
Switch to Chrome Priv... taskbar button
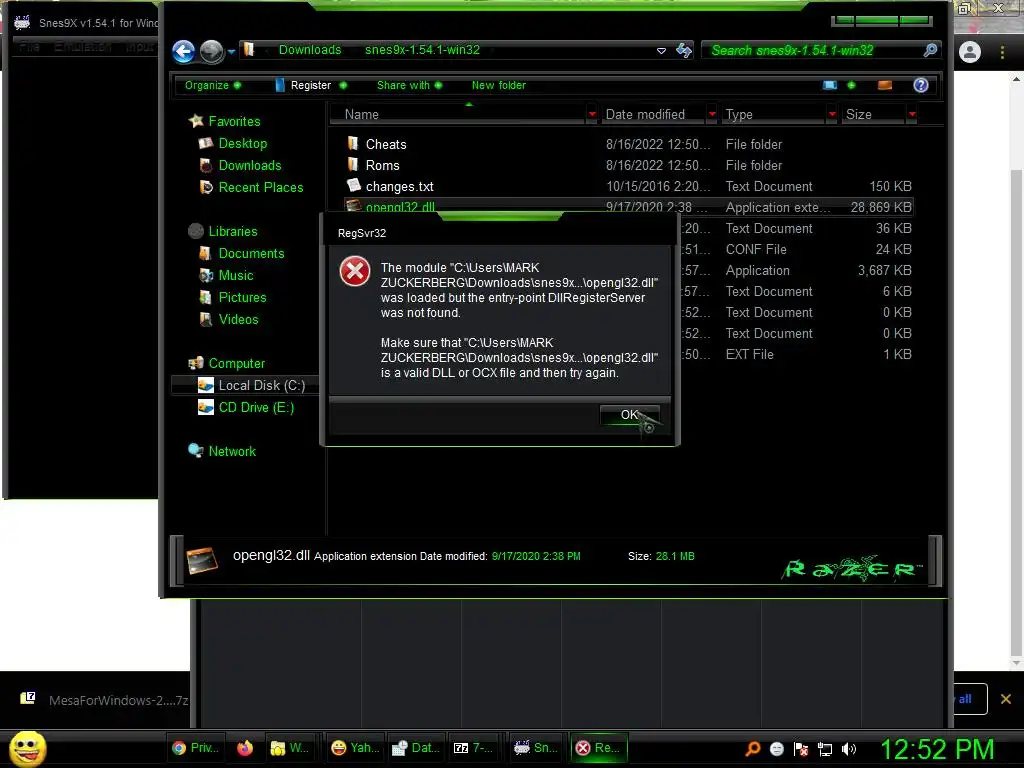click(x=195, y=748)
